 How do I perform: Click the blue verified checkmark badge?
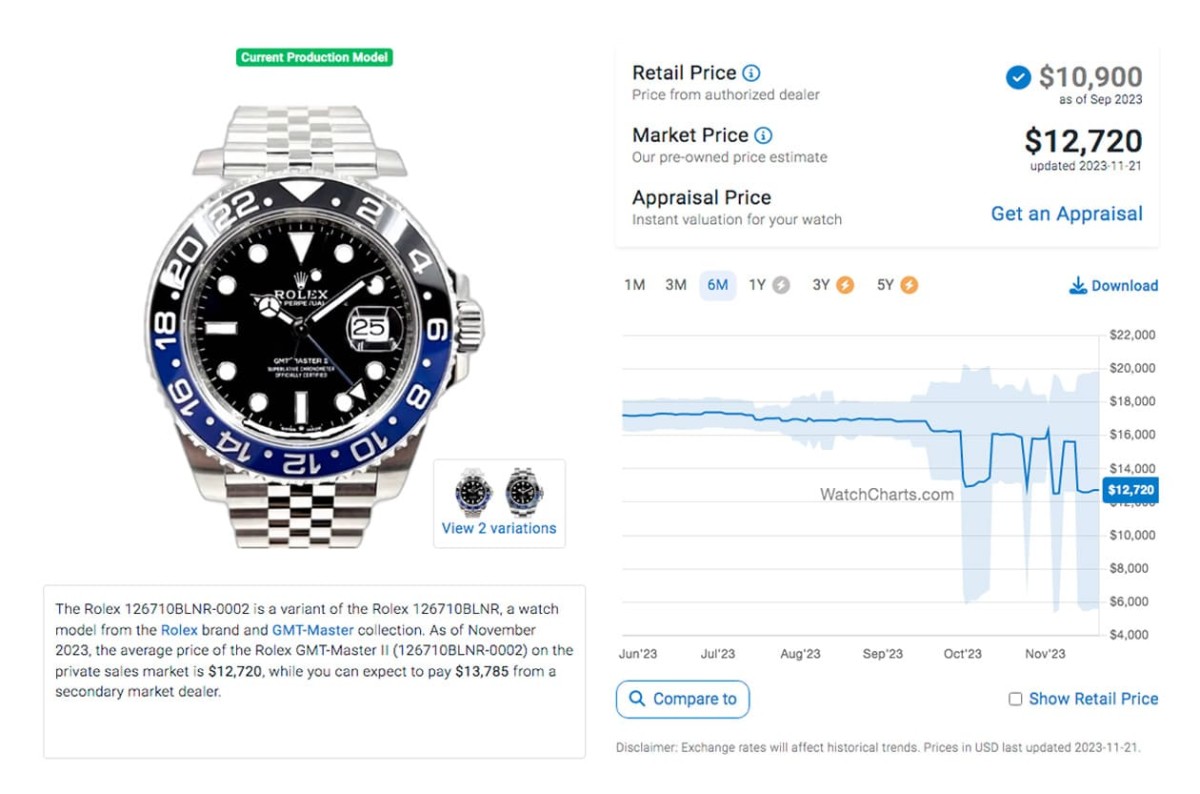coord(1018,77)
